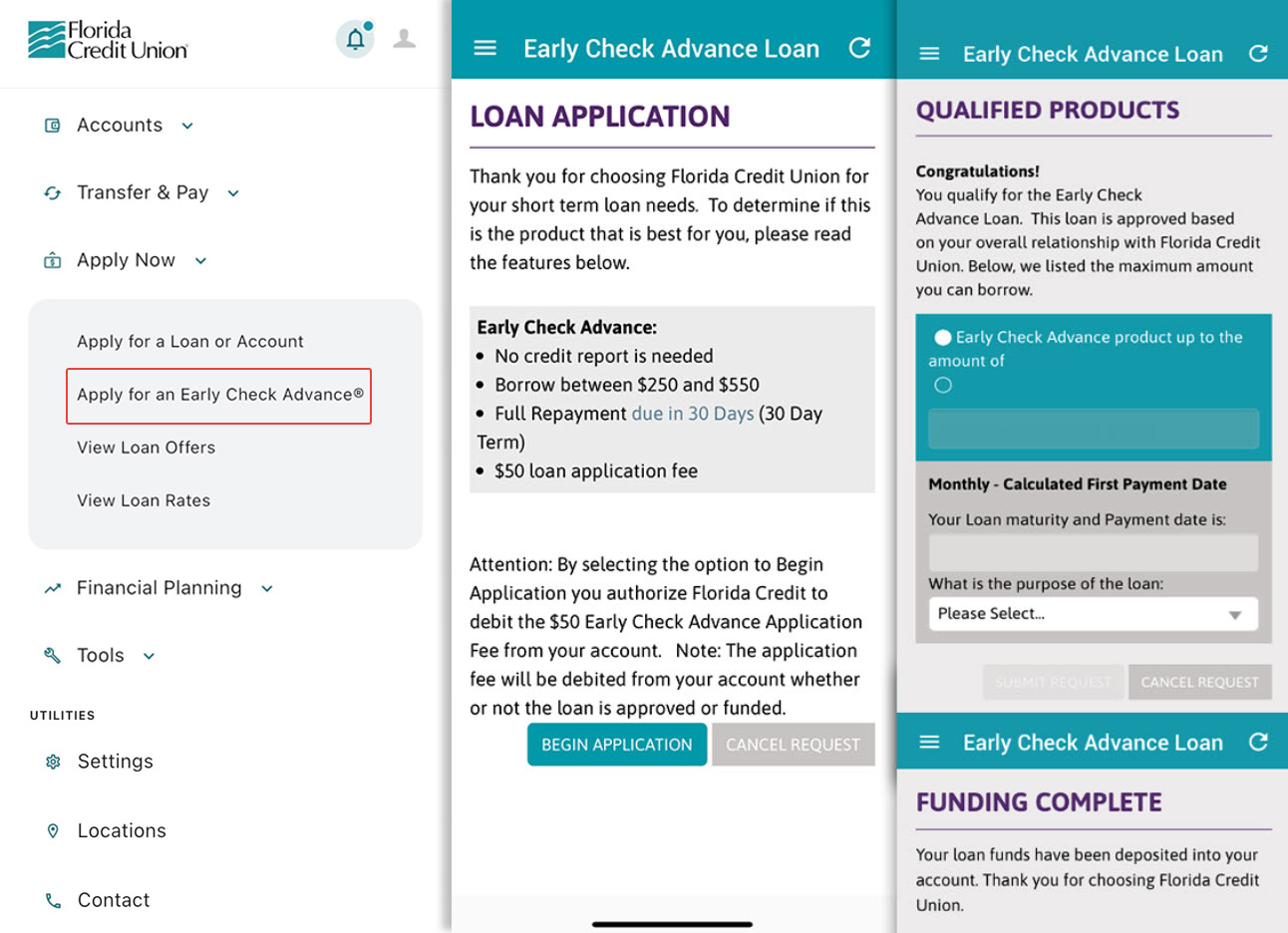Click the Congratulations! text

pos(978,171)
